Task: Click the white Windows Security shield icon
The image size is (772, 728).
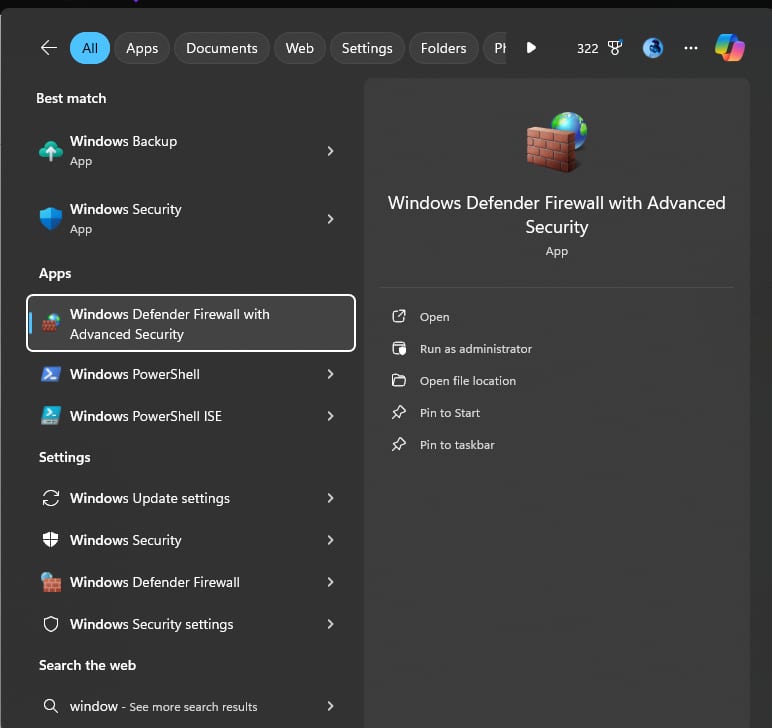Action: point(51,540)
